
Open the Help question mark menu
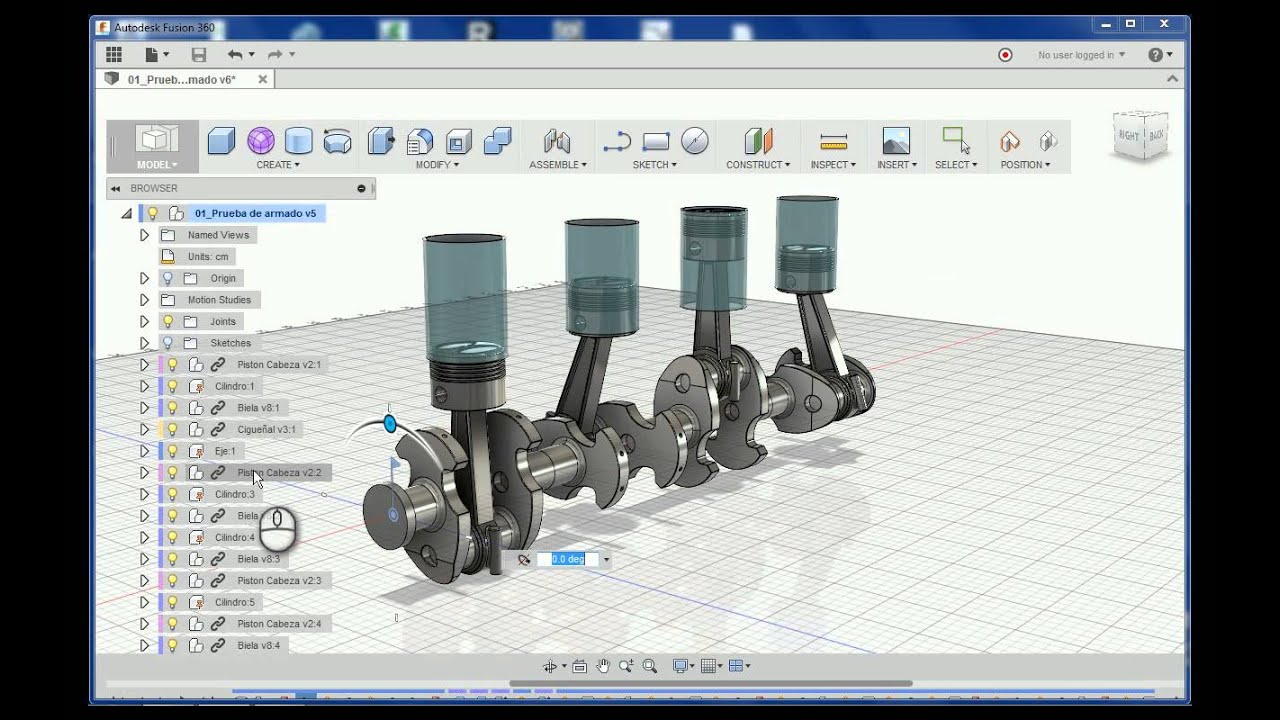click(1160, 55)
